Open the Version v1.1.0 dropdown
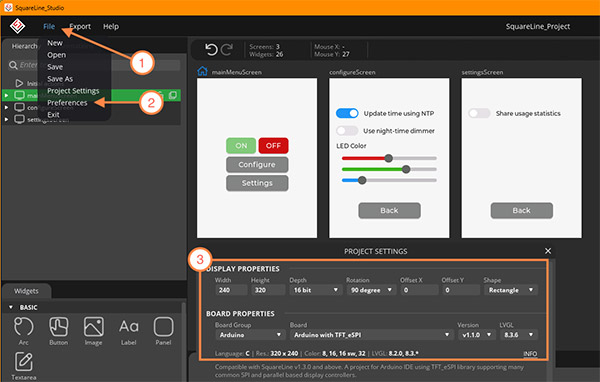The height and width of the screenshot is (382, 600). click(476, 335)
